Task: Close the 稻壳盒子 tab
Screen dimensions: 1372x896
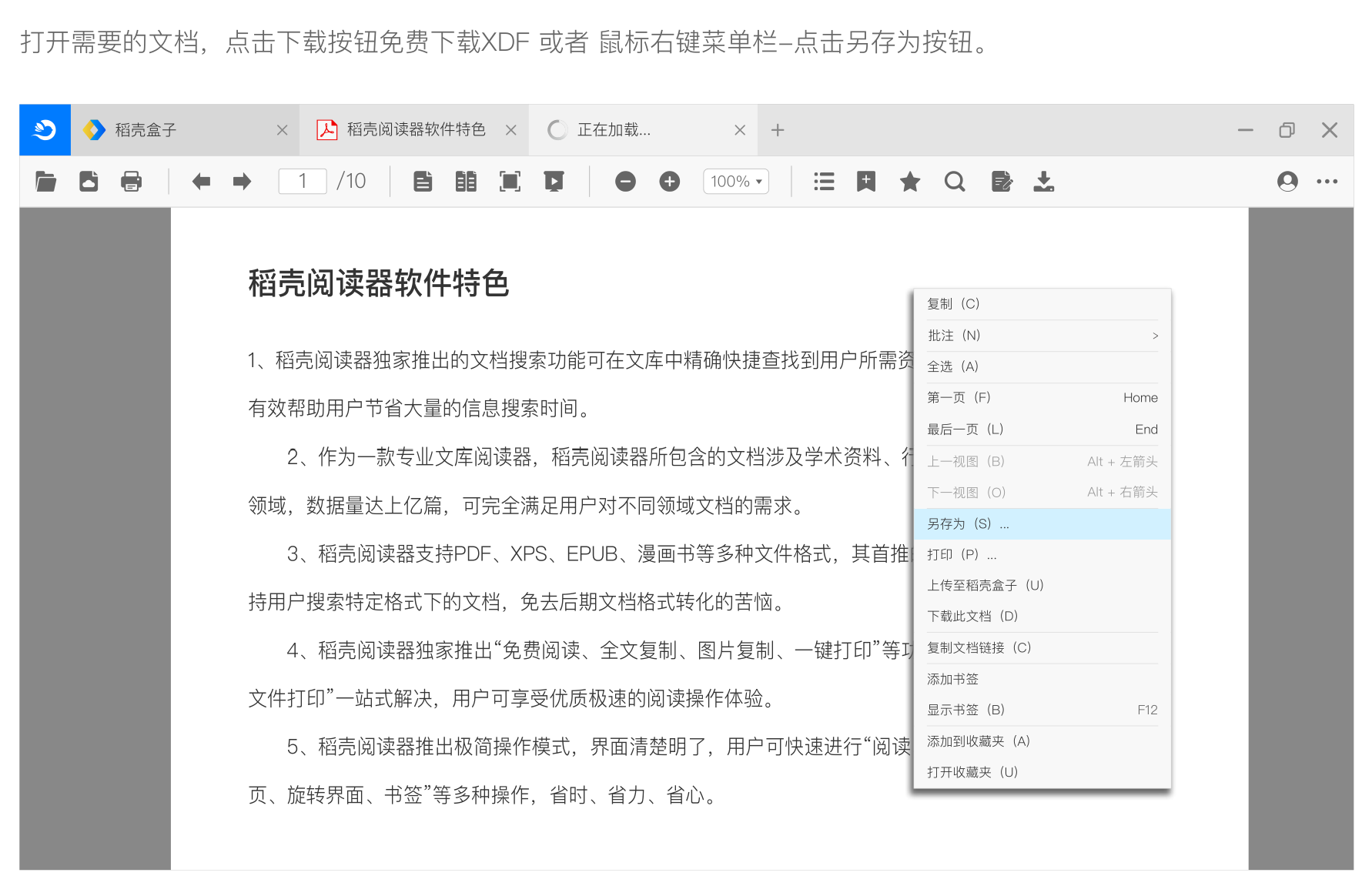Action: click(x=282, y=130)
